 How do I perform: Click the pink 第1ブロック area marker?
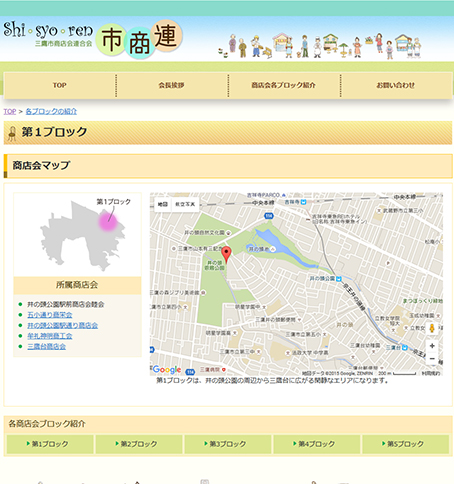(x=108, y=222)
